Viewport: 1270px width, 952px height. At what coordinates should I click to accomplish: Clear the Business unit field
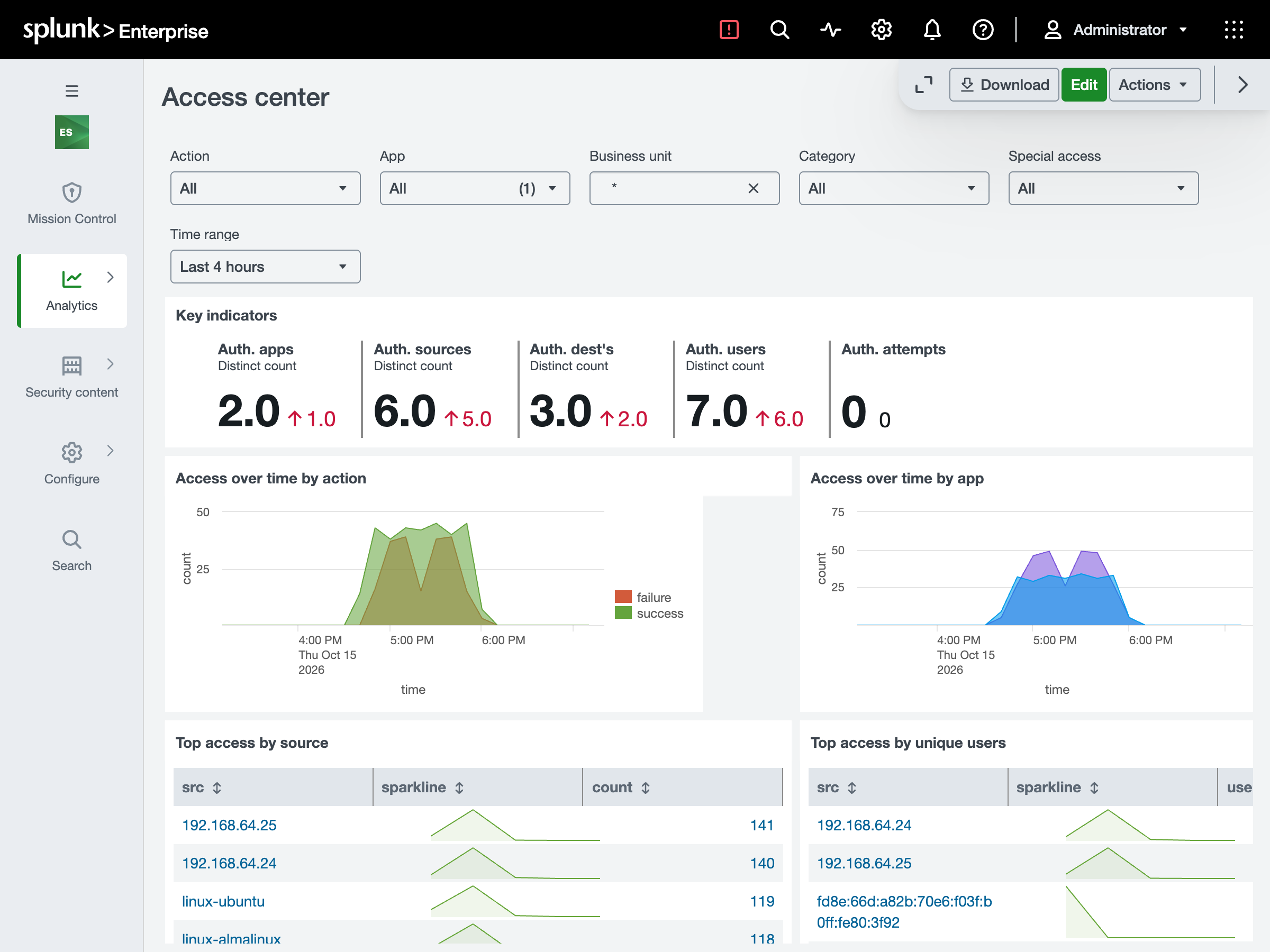pos(754,188)
